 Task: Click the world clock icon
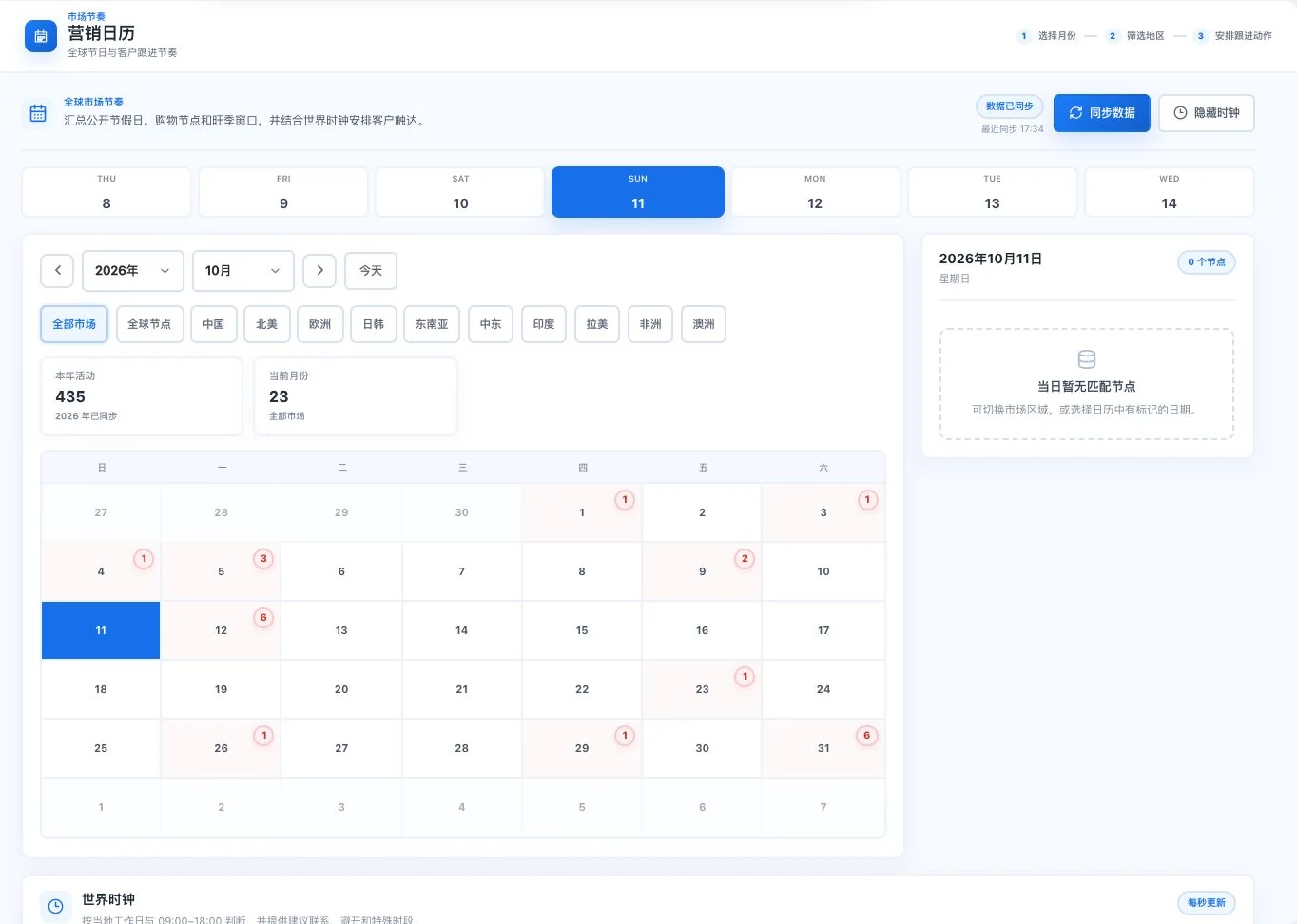tap(56, 906)
